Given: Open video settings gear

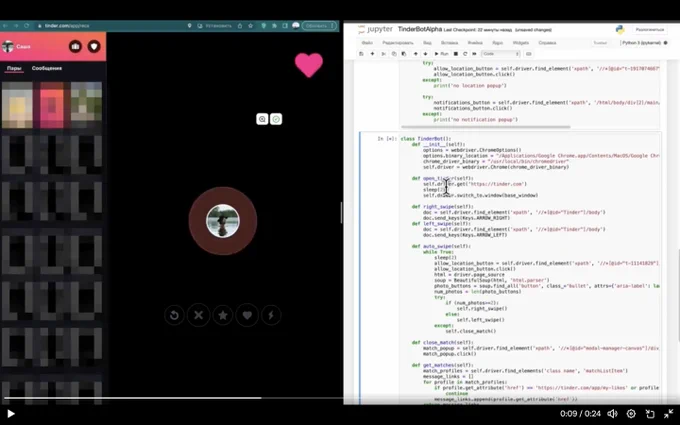Looking at the screenshot, I should point(631,414).
